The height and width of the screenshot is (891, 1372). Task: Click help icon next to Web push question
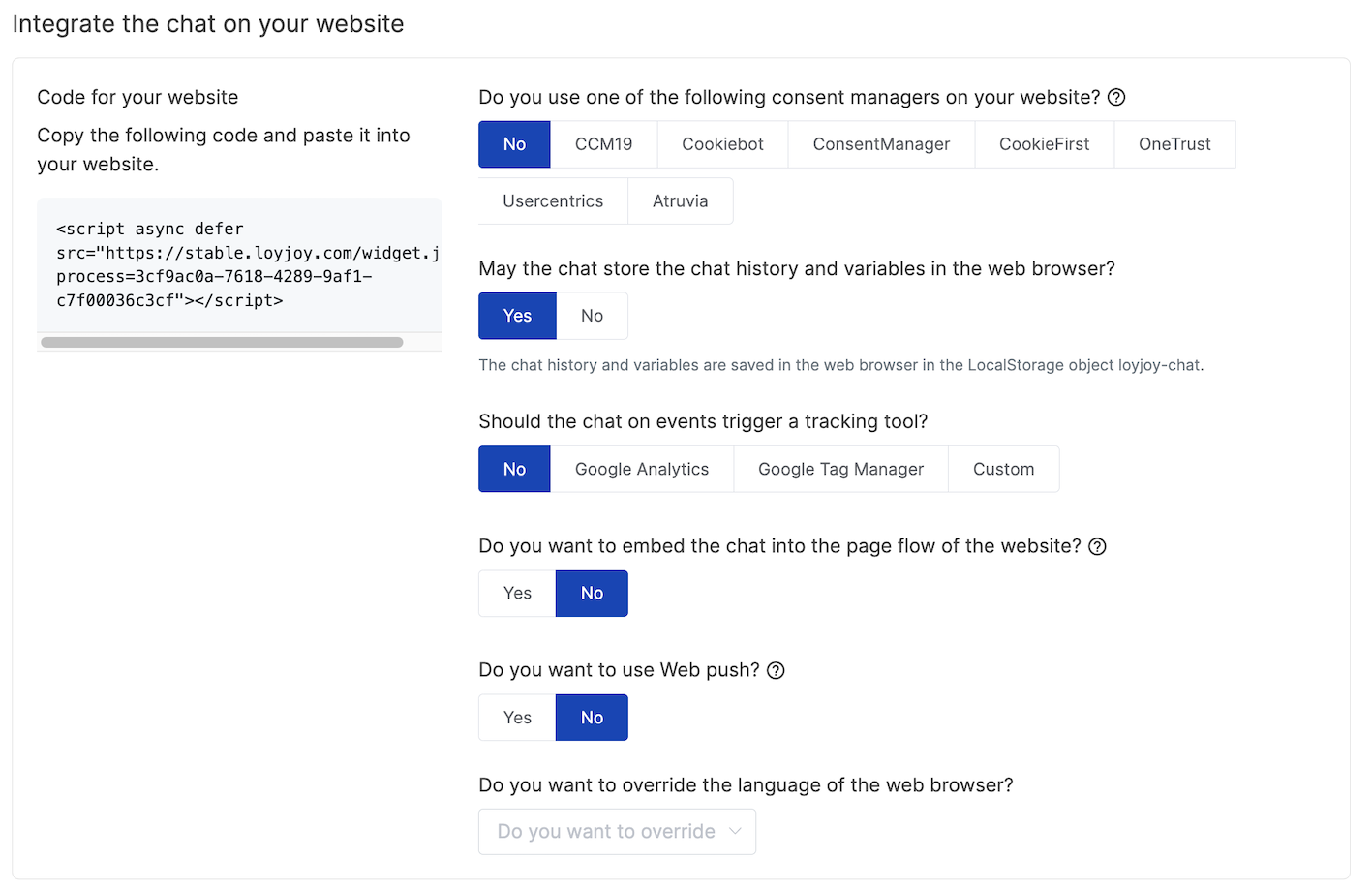pyautogui.click(x=776, y=670)
